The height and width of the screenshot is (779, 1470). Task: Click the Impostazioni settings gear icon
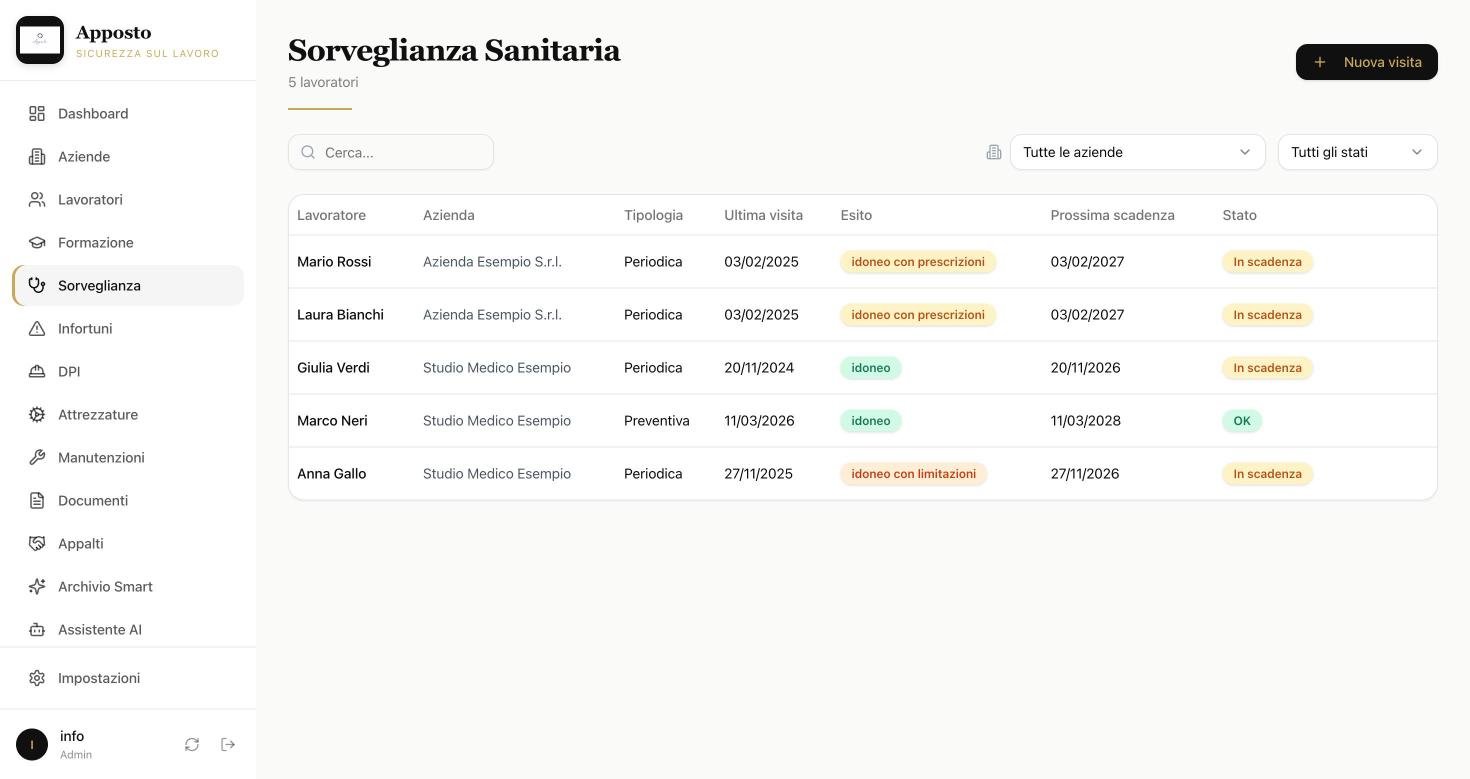37,678
